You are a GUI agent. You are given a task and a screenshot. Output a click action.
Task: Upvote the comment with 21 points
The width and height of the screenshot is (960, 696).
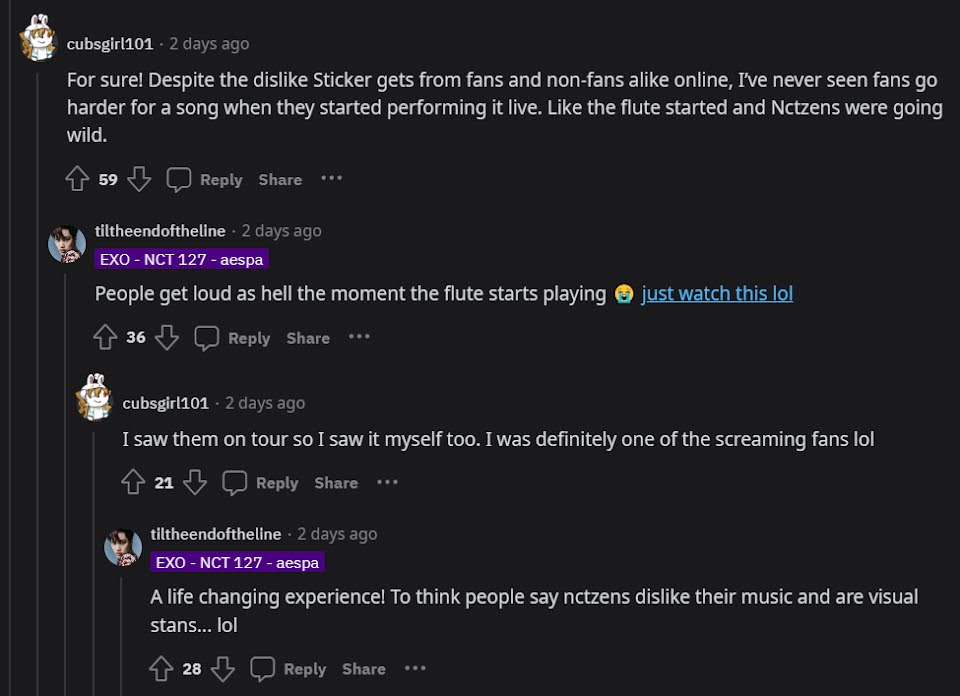(x=133, y=483)
